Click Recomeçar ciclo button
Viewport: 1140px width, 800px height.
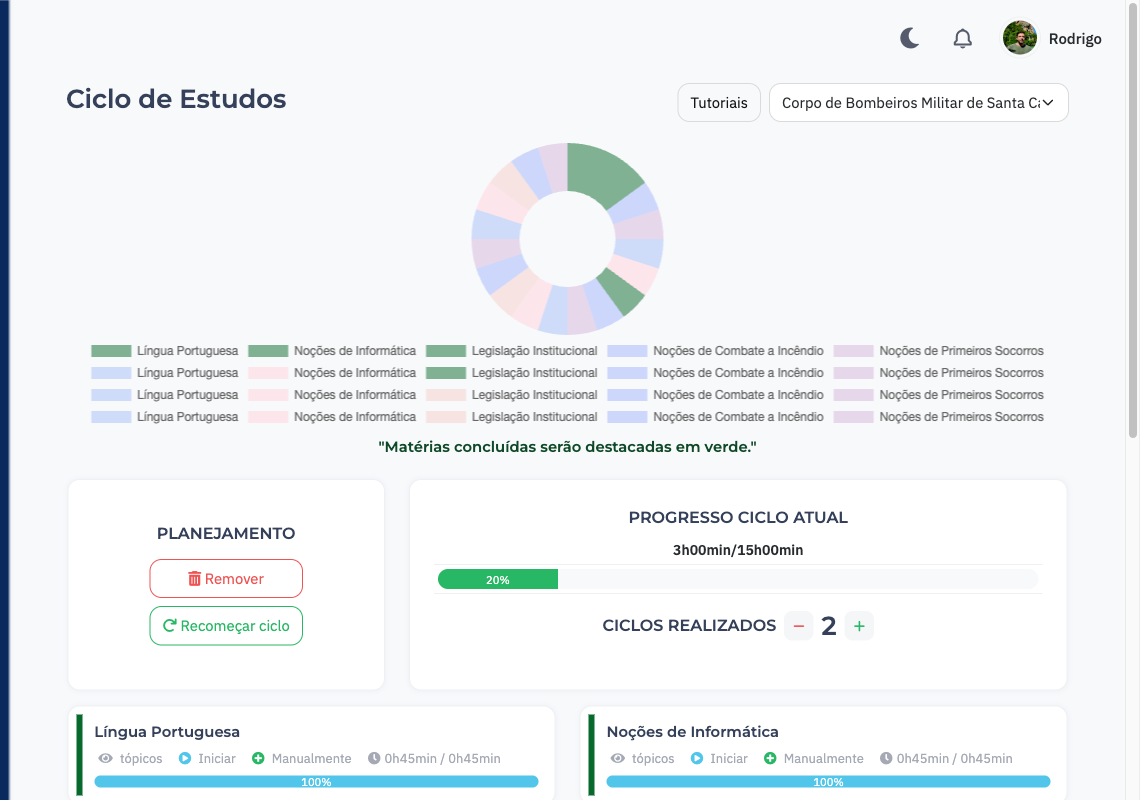tap(226, 626)
